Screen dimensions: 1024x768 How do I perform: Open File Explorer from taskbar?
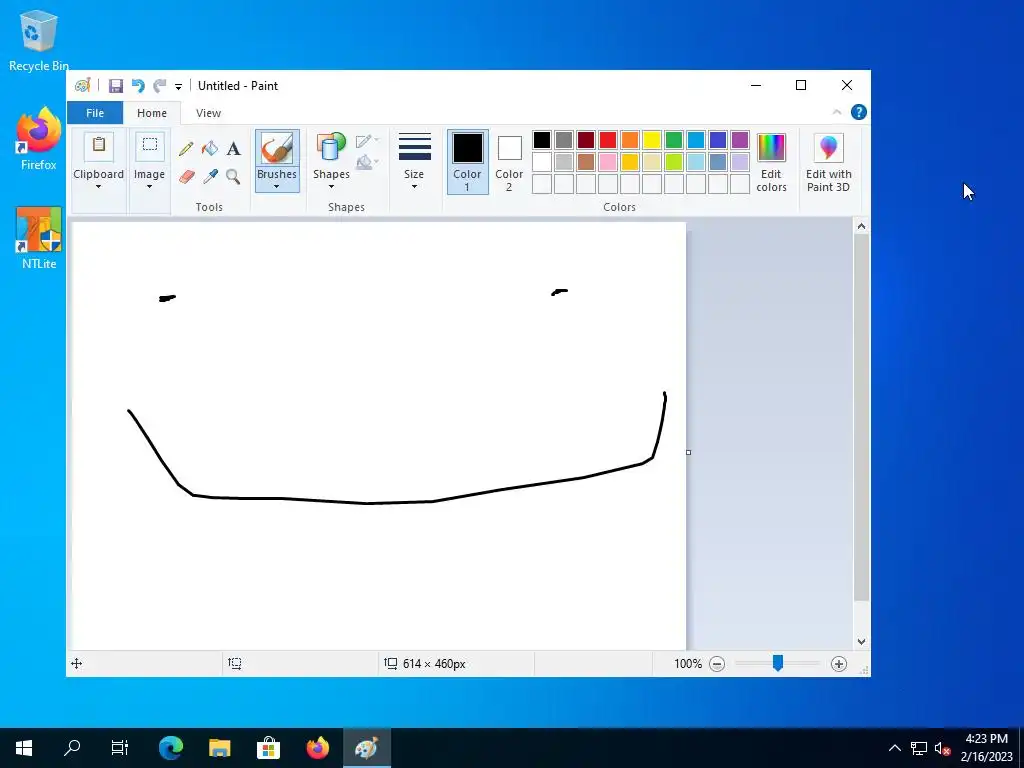tap(220, 748)
